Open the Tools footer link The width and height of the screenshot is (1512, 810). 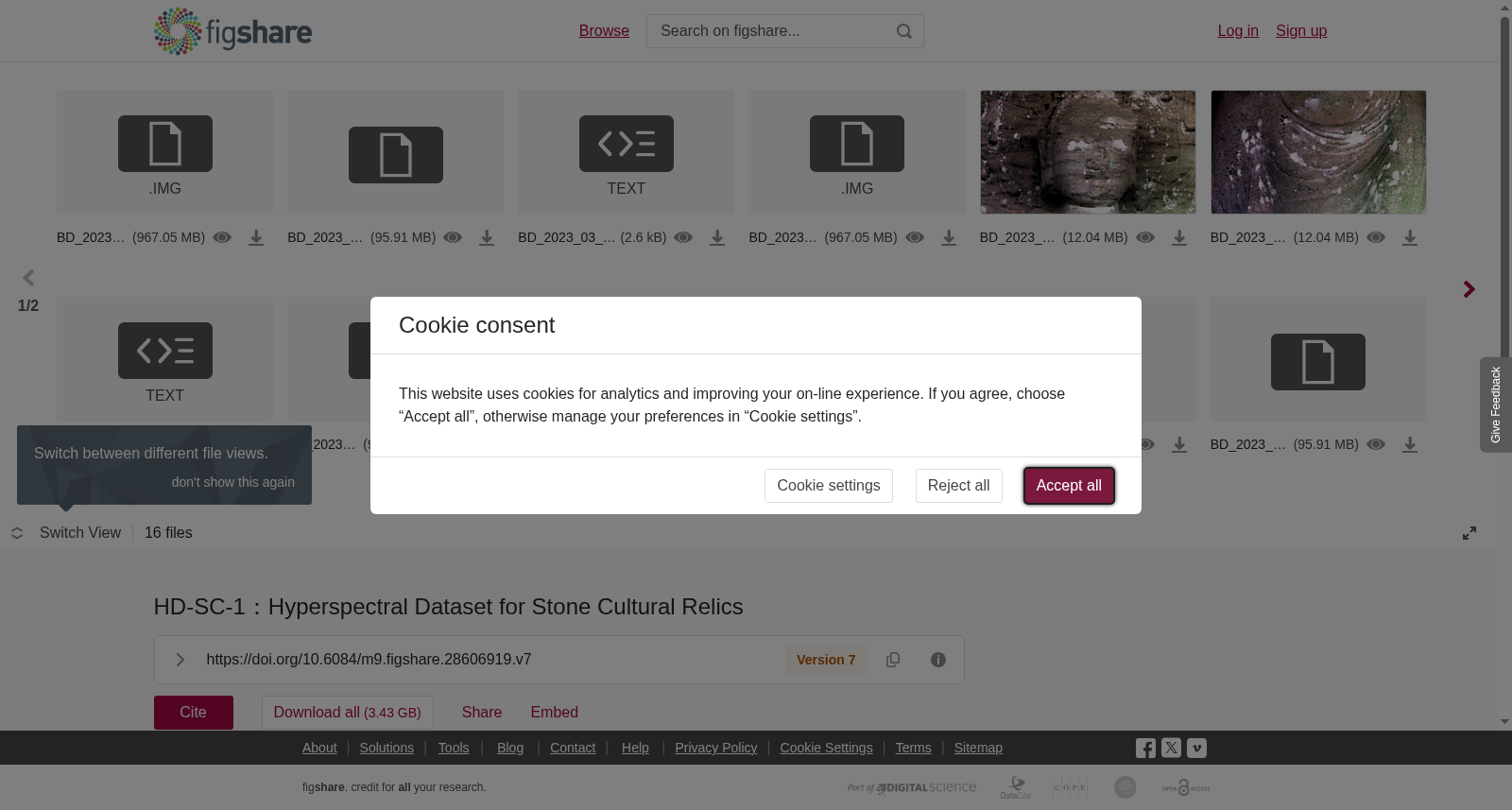click(x=454, y=748)
